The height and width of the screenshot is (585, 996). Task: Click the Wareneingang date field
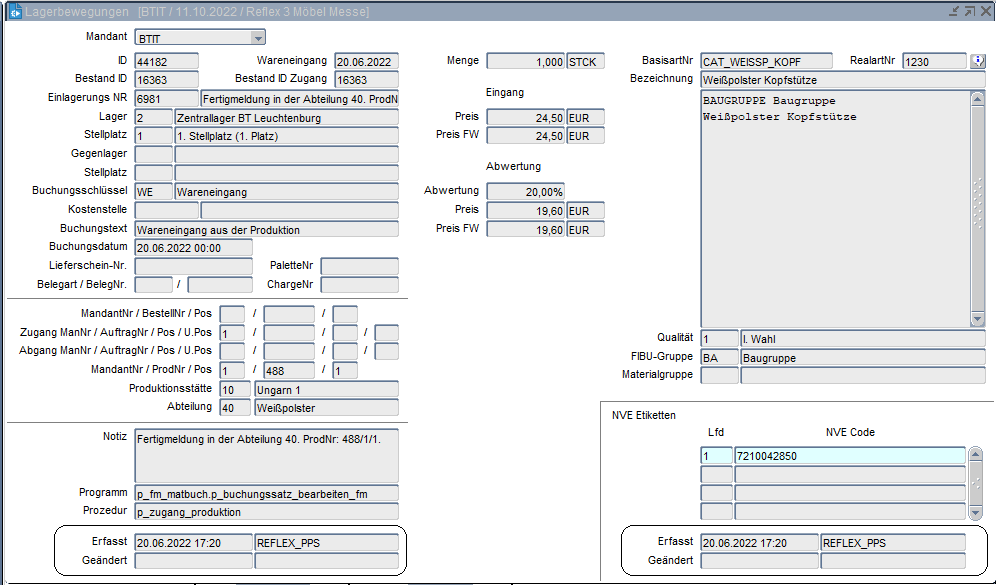pos(366,62)
